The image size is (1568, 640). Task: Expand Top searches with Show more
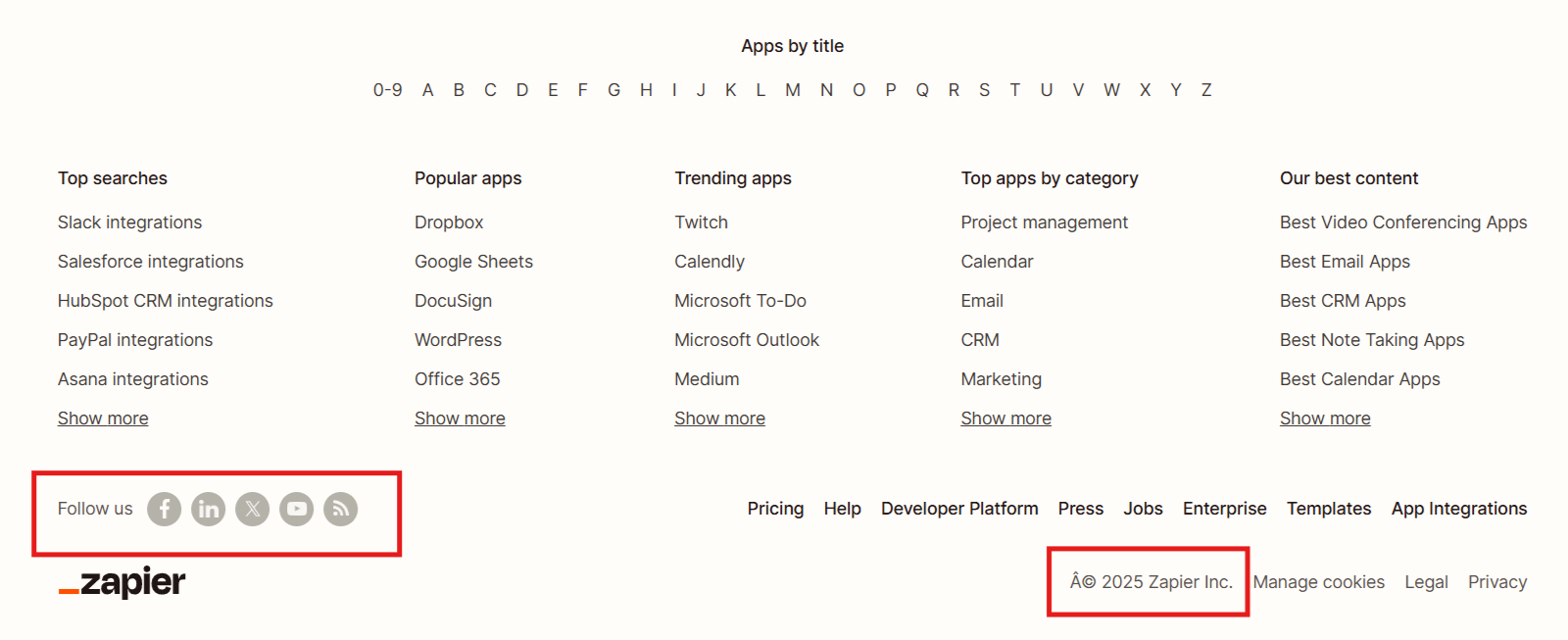[x=103, y=418]
